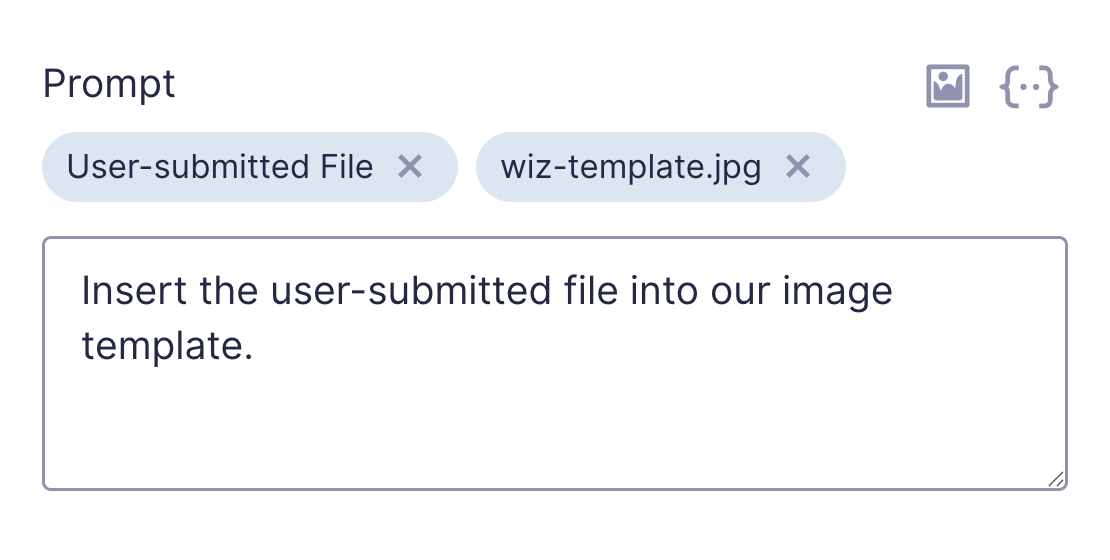Open the curly braces variable icon
Screen dimensions: 1110x560
(x=1029, y=87)
